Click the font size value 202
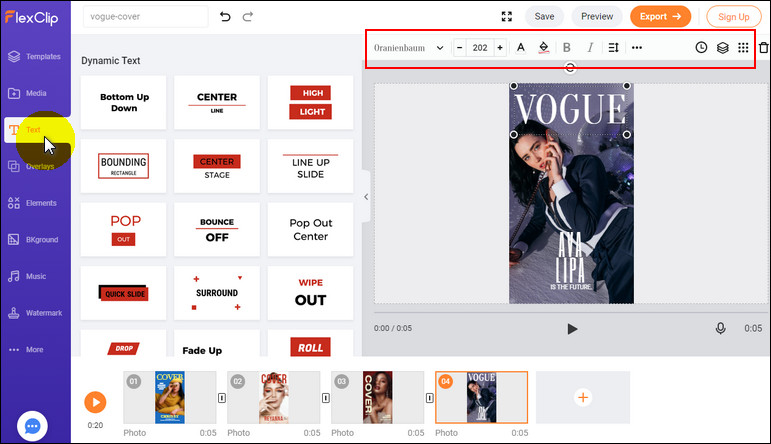The width and height of the screenshot is (771, 444). (480, 48)
